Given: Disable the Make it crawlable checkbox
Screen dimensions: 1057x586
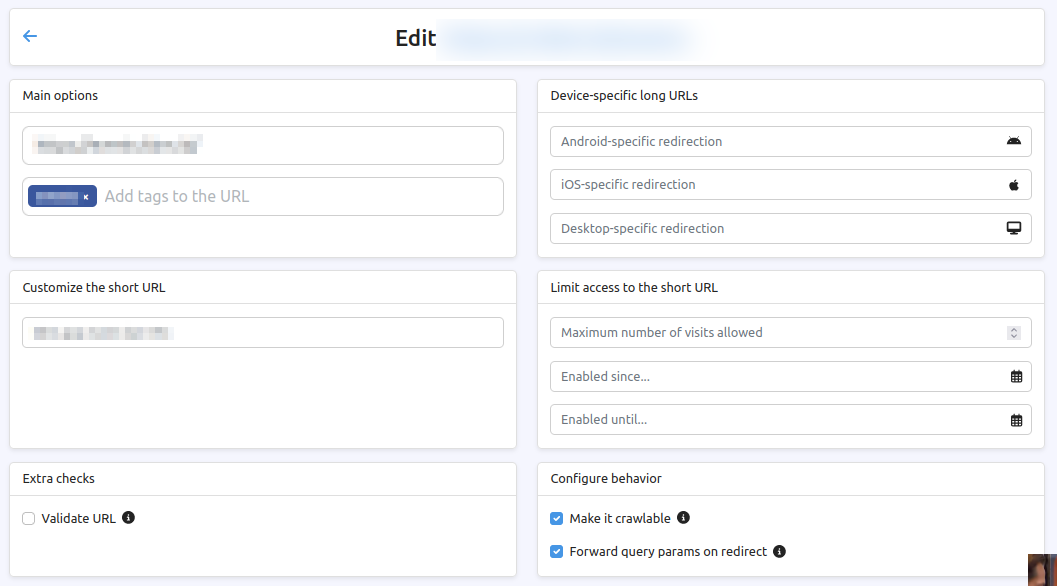Looking at the screenshot, I should (x=556, y=518).
